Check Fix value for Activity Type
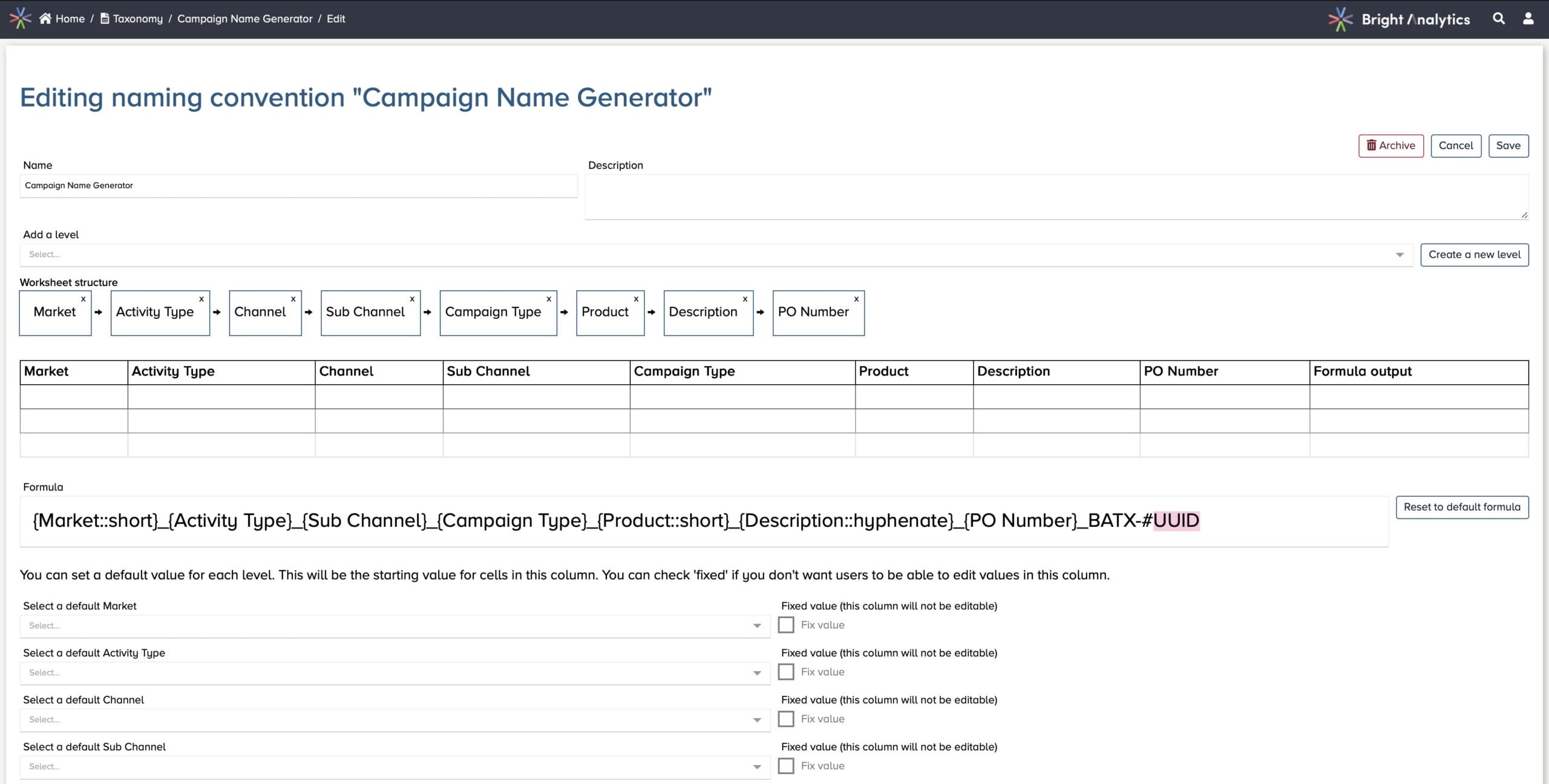Image resolution: width=1549 pixels, height=784 pixels. [786, 672]
